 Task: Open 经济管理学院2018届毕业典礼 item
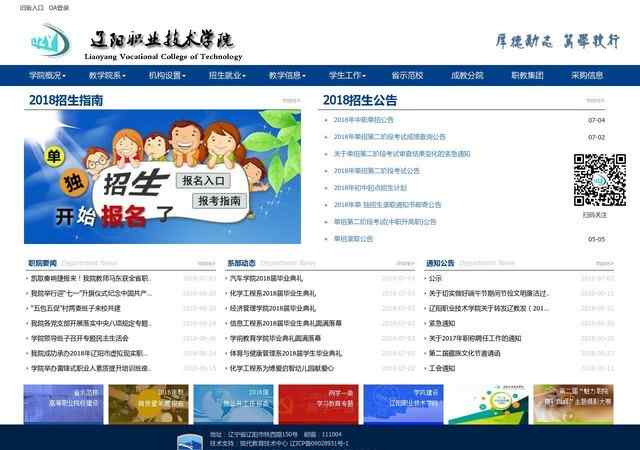coord(273,308)
